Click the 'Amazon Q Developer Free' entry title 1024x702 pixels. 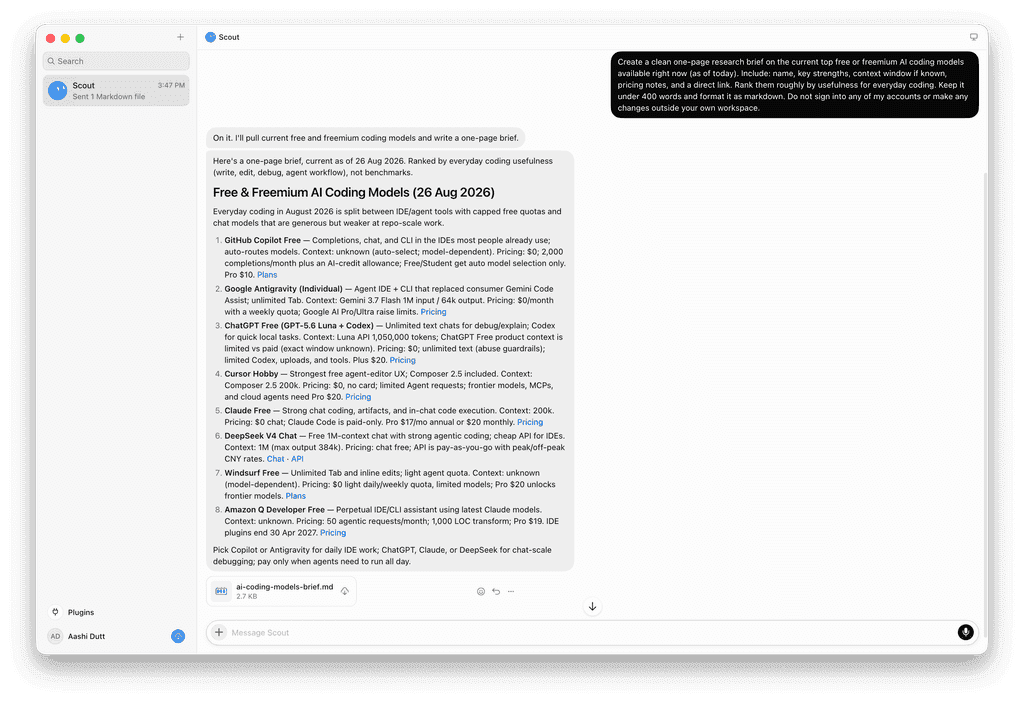(x=274, y=510)
